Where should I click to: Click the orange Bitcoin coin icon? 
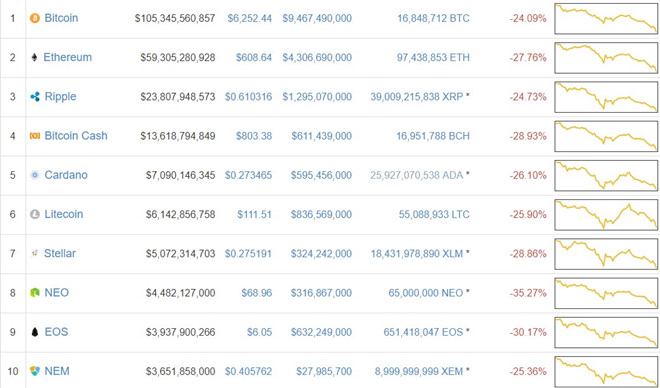[x=35, y=18]
